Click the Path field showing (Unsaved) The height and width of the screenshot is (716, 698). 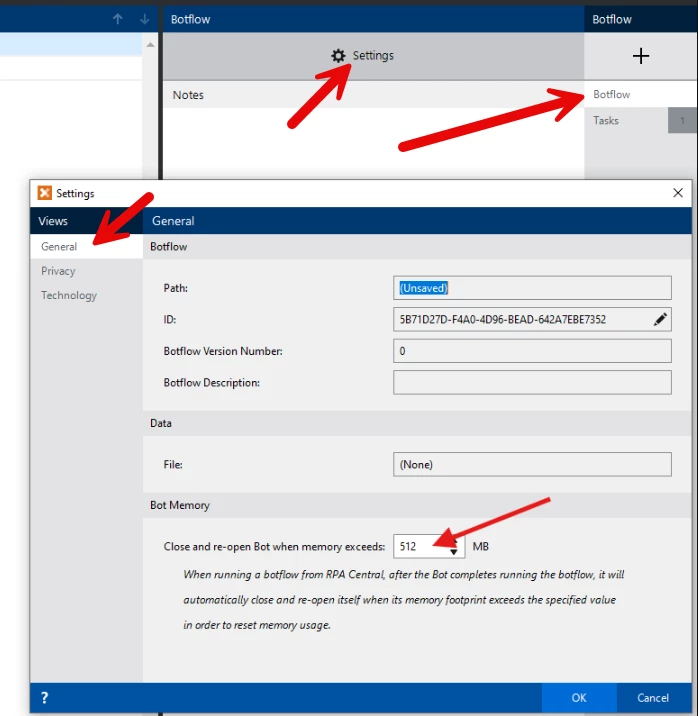point(532,288)
